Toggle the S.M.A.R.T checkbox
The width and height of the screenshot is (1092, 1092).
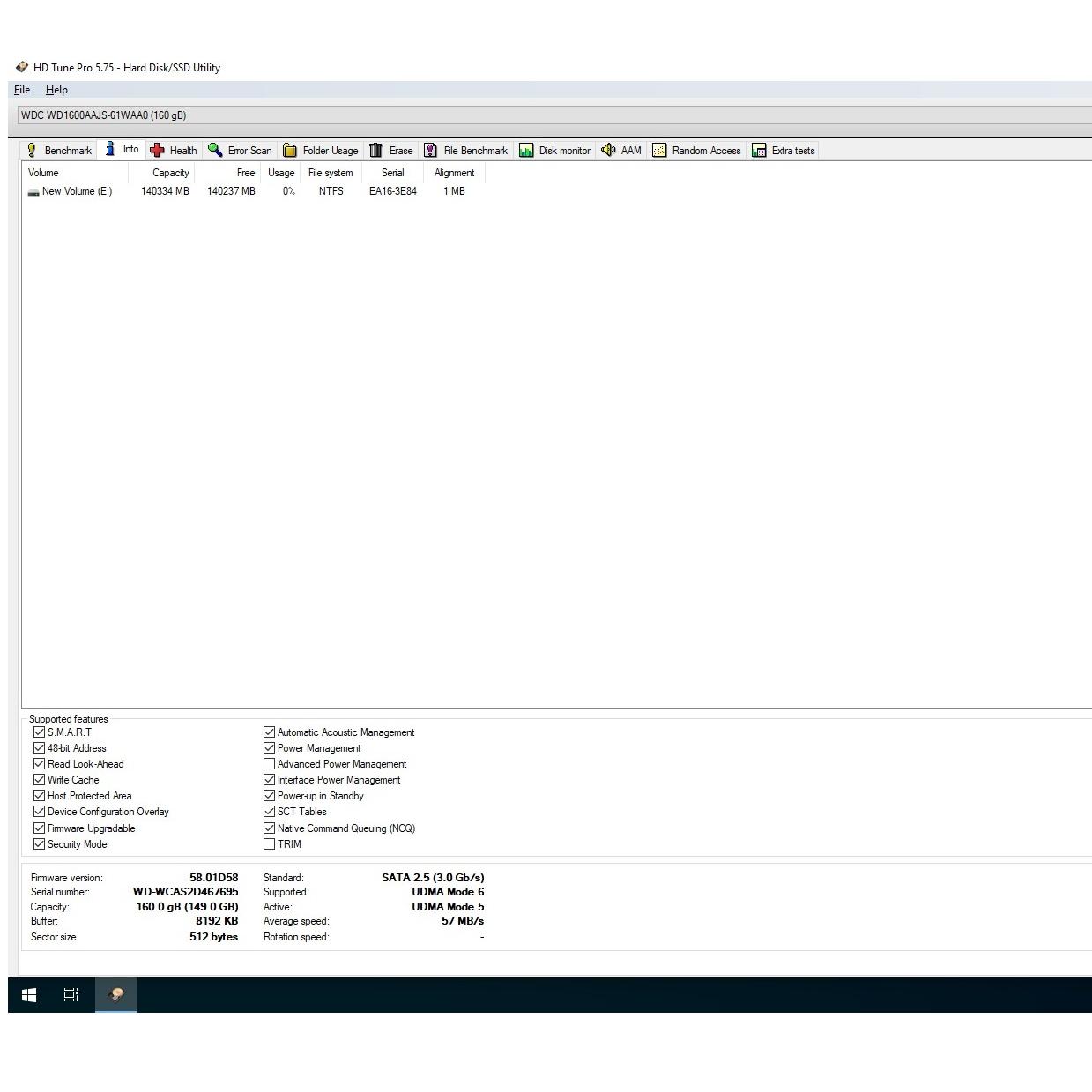tap(39, 732)
